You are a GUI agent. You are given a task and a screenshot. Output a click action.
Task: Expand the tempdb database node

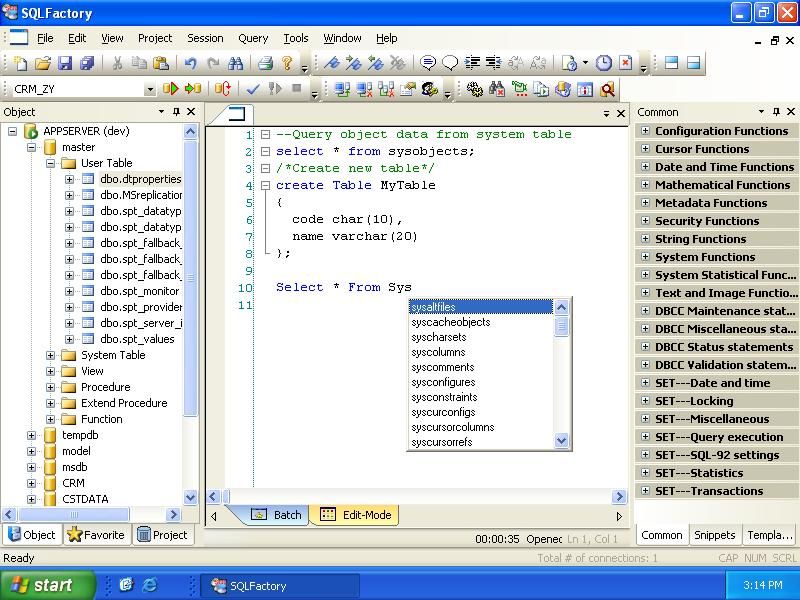pyautogui.click(x=32, y=435)
